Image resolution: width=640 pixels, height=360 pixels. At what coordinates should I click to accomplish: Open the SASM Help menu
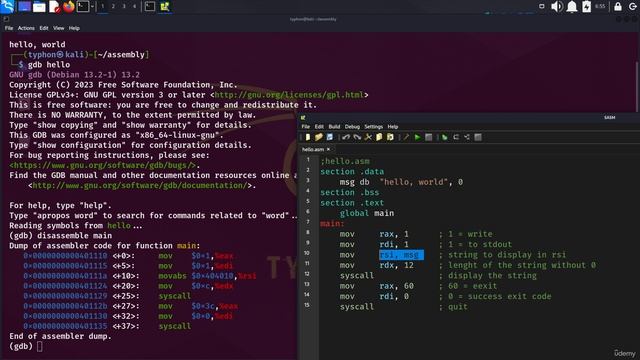coord(393,127)
